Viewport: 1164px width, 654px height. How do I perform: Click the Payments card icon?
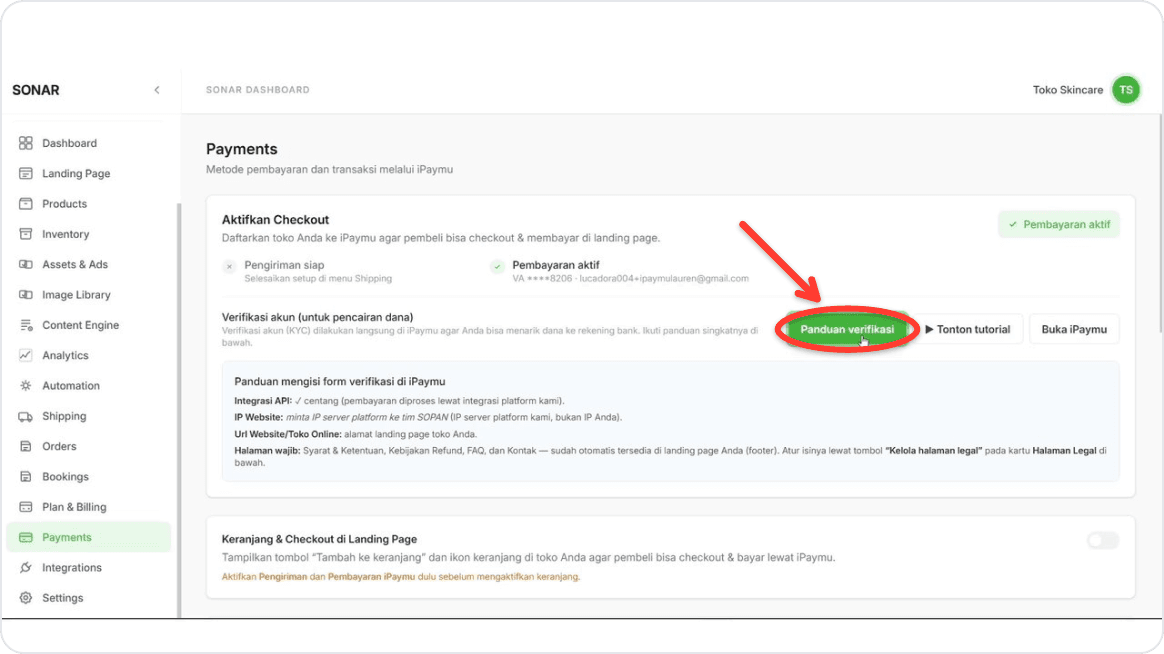point(26,537)
